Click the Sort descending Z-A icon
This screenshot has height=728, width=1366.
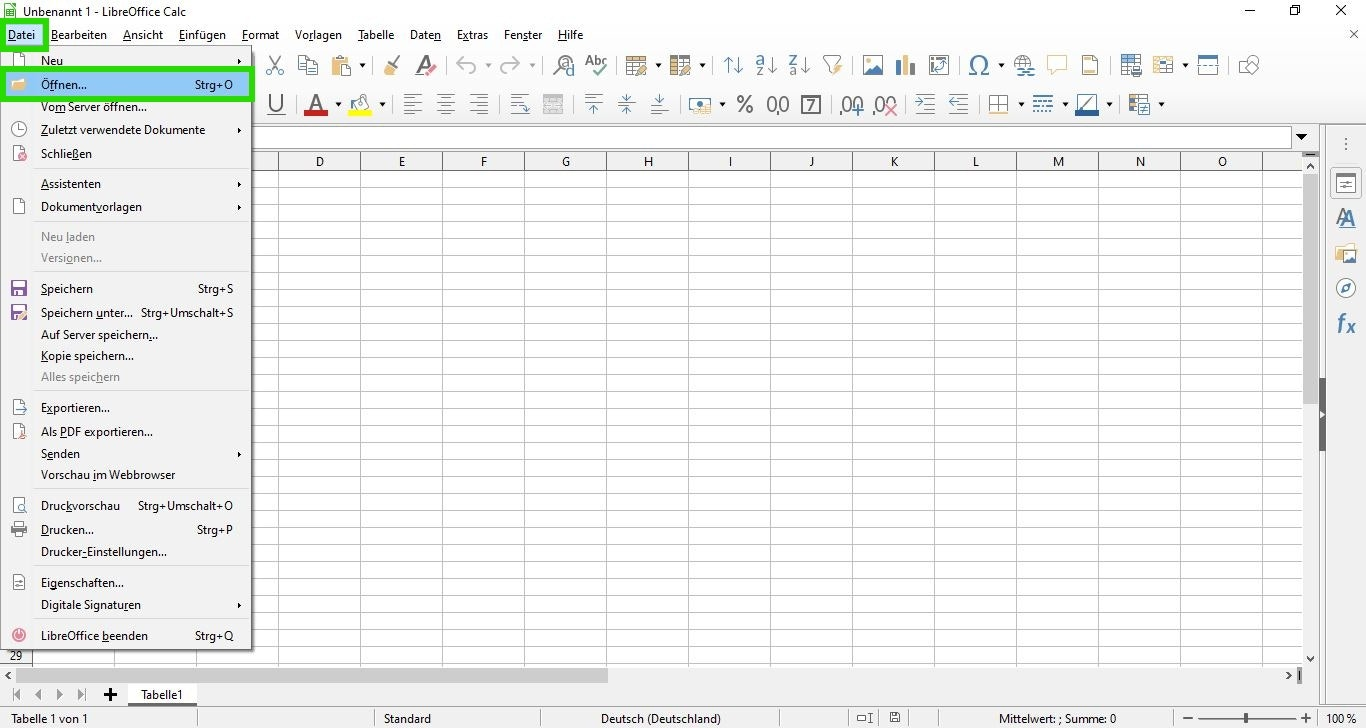coord(799,65)
